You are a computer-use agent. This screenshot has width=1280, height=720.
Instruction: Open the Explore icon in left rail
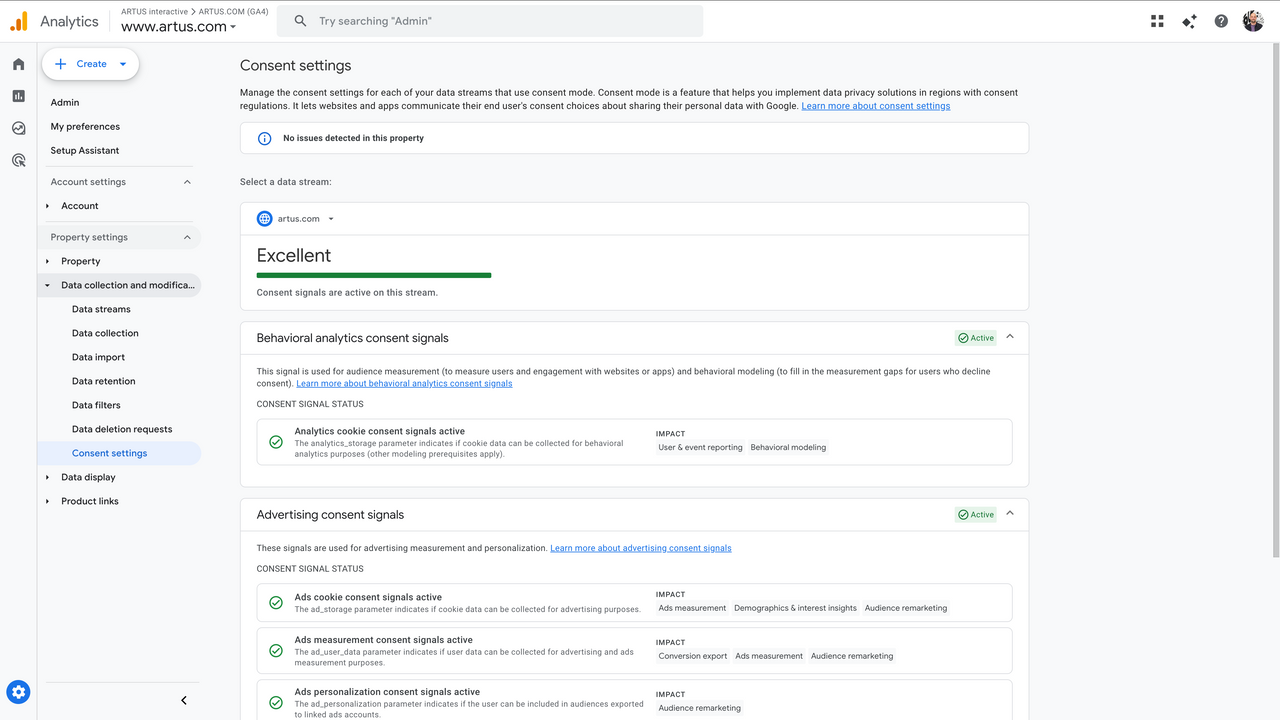[x=18, y=128]
